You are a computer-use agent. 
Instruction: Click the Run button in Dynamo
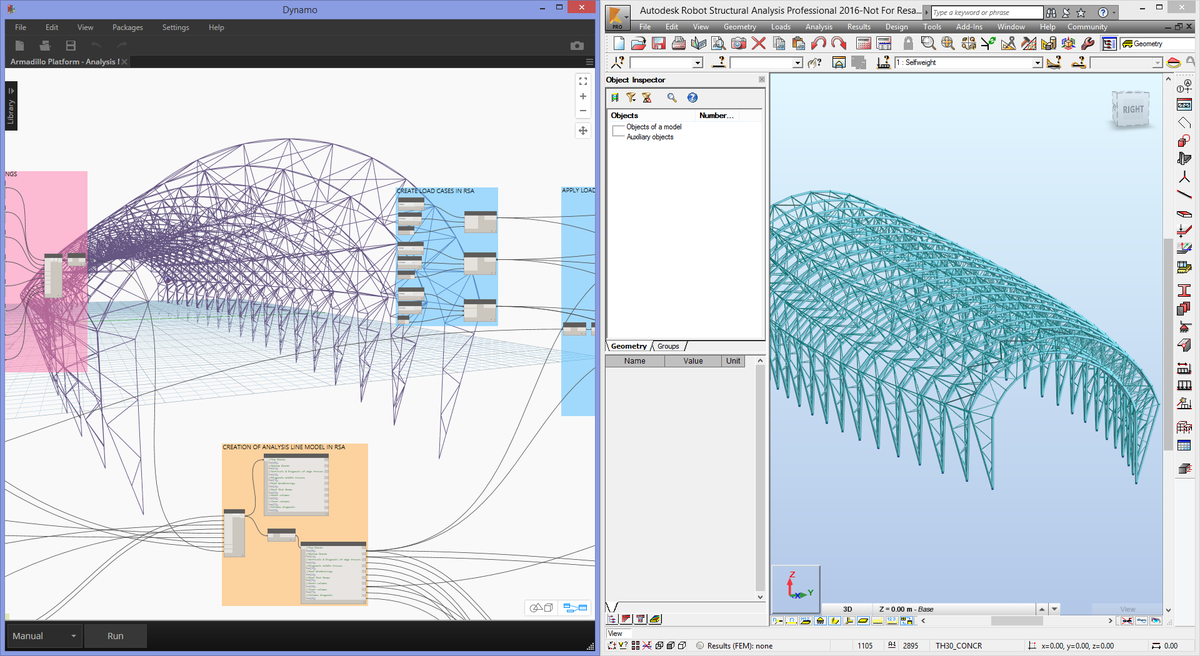pos(115,636)
